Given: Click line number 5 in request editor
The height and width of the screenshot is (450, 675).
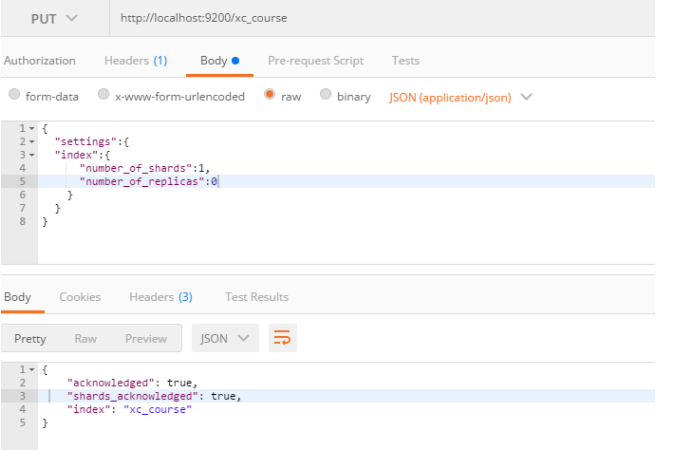Looking at the screenshot, I should pos(22,181).
